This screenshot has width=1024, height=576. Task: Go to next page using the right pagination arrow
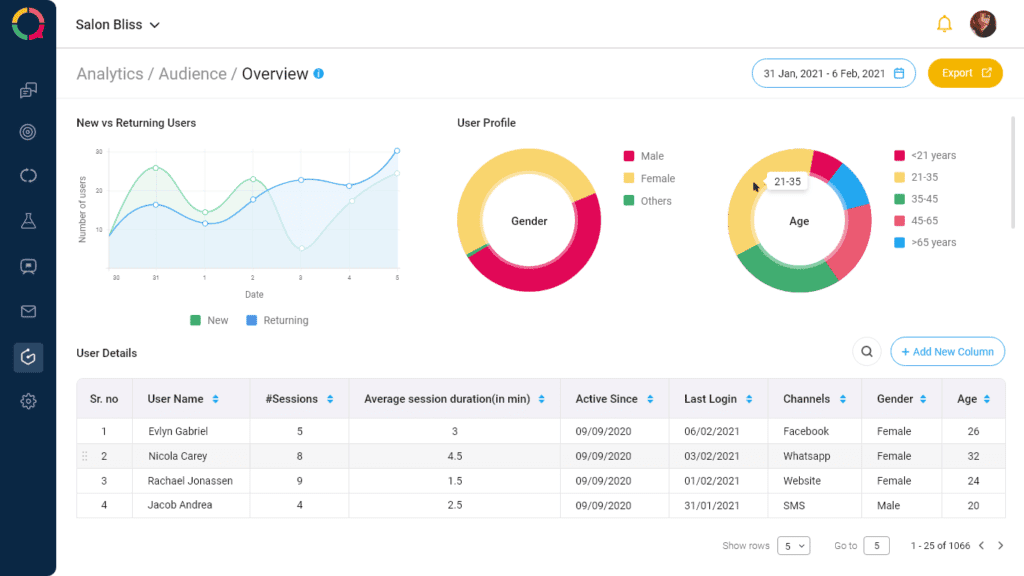click(x=1000, y=545)
